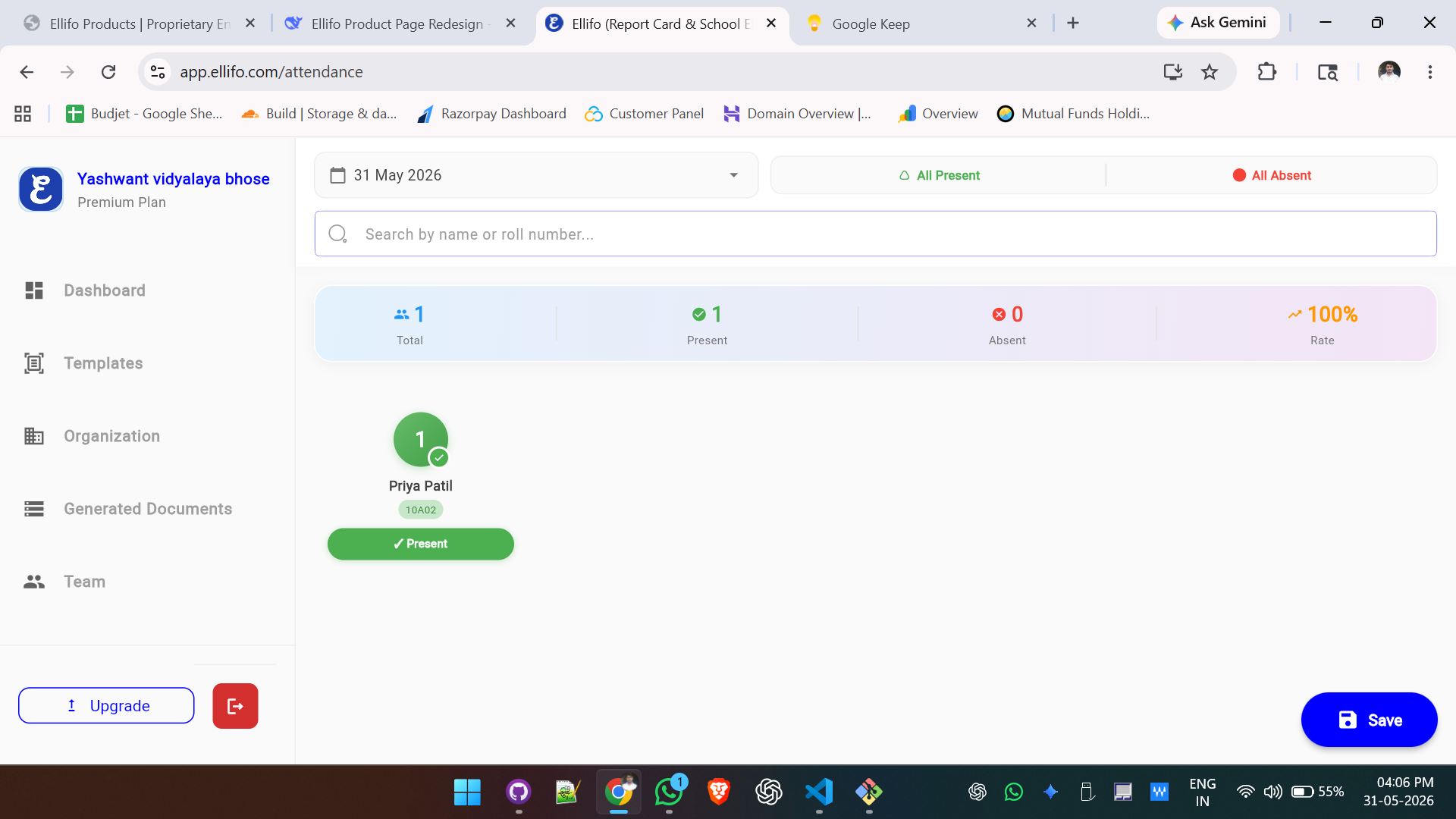Open WhatsApp from taskbar
This screenshot has height=819, width=1456.
(669, 792)
